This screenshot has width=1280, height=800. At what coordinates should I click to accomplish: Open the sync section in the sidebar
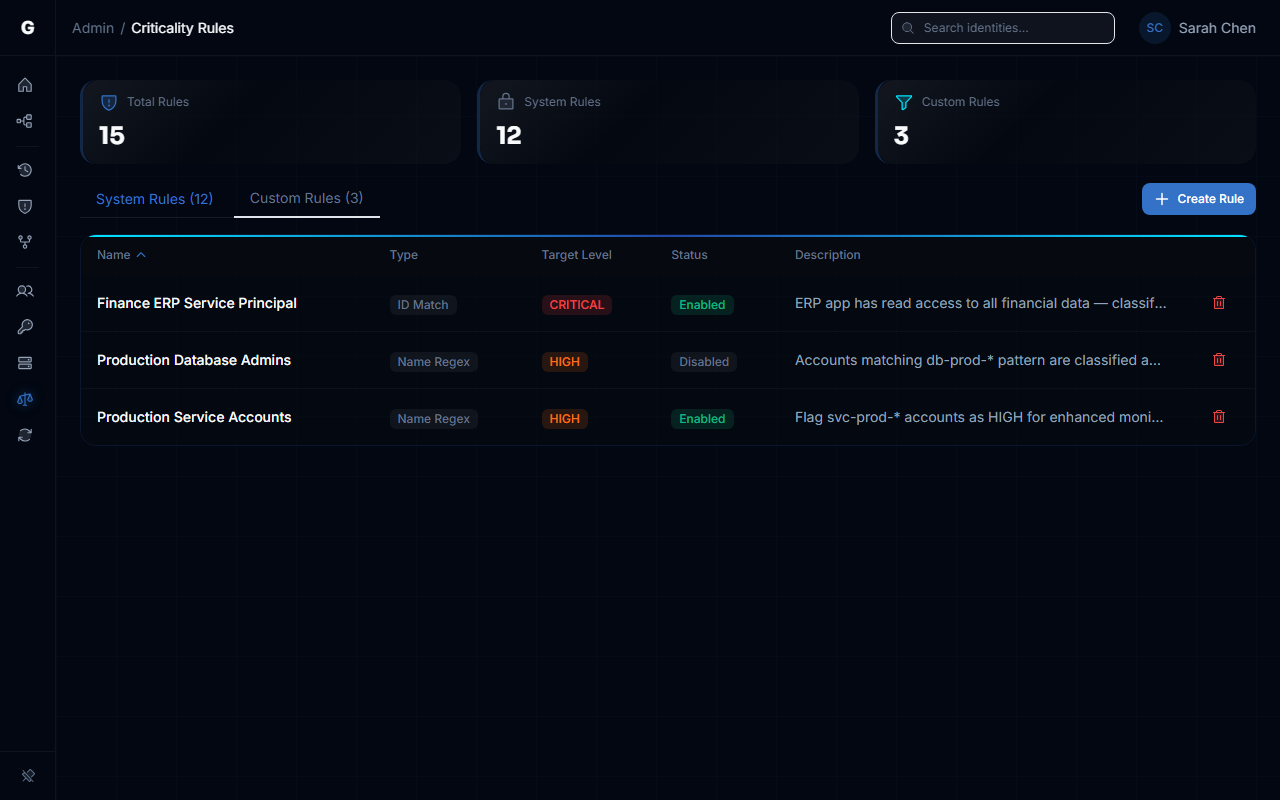(25, 435)
